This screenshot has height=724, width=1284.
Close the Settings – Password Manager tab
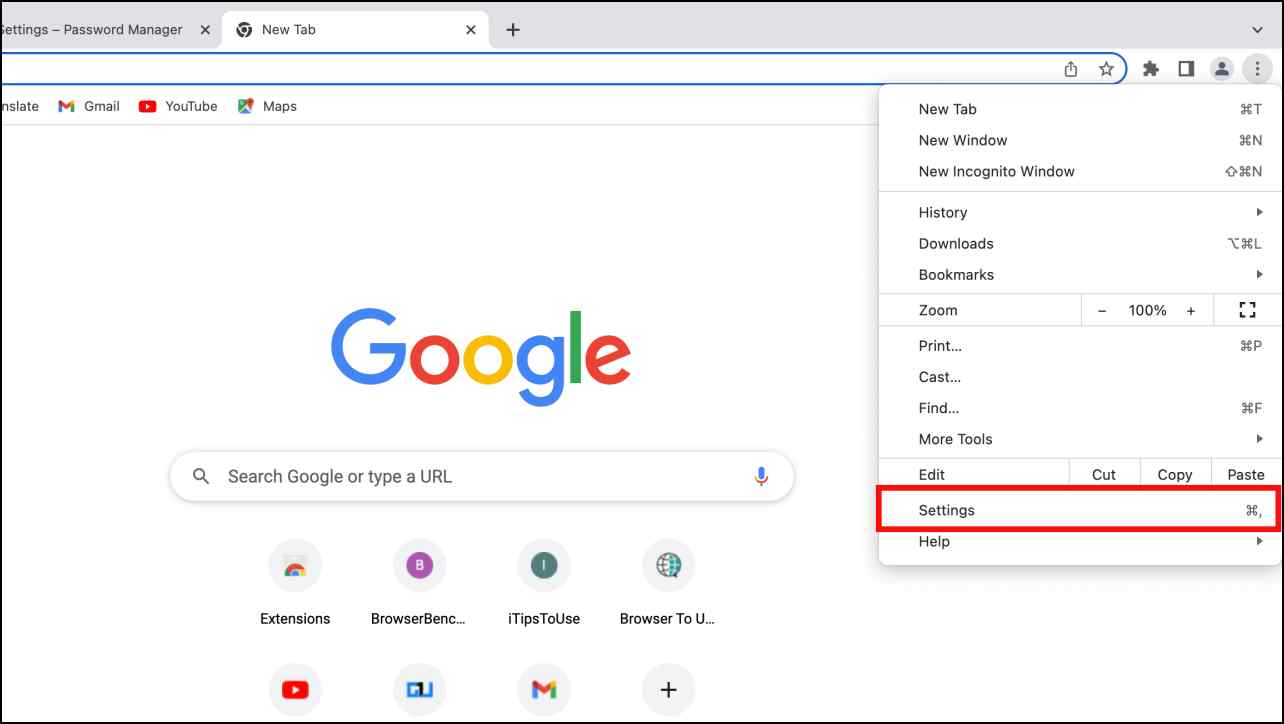click(x=205, y=30)
